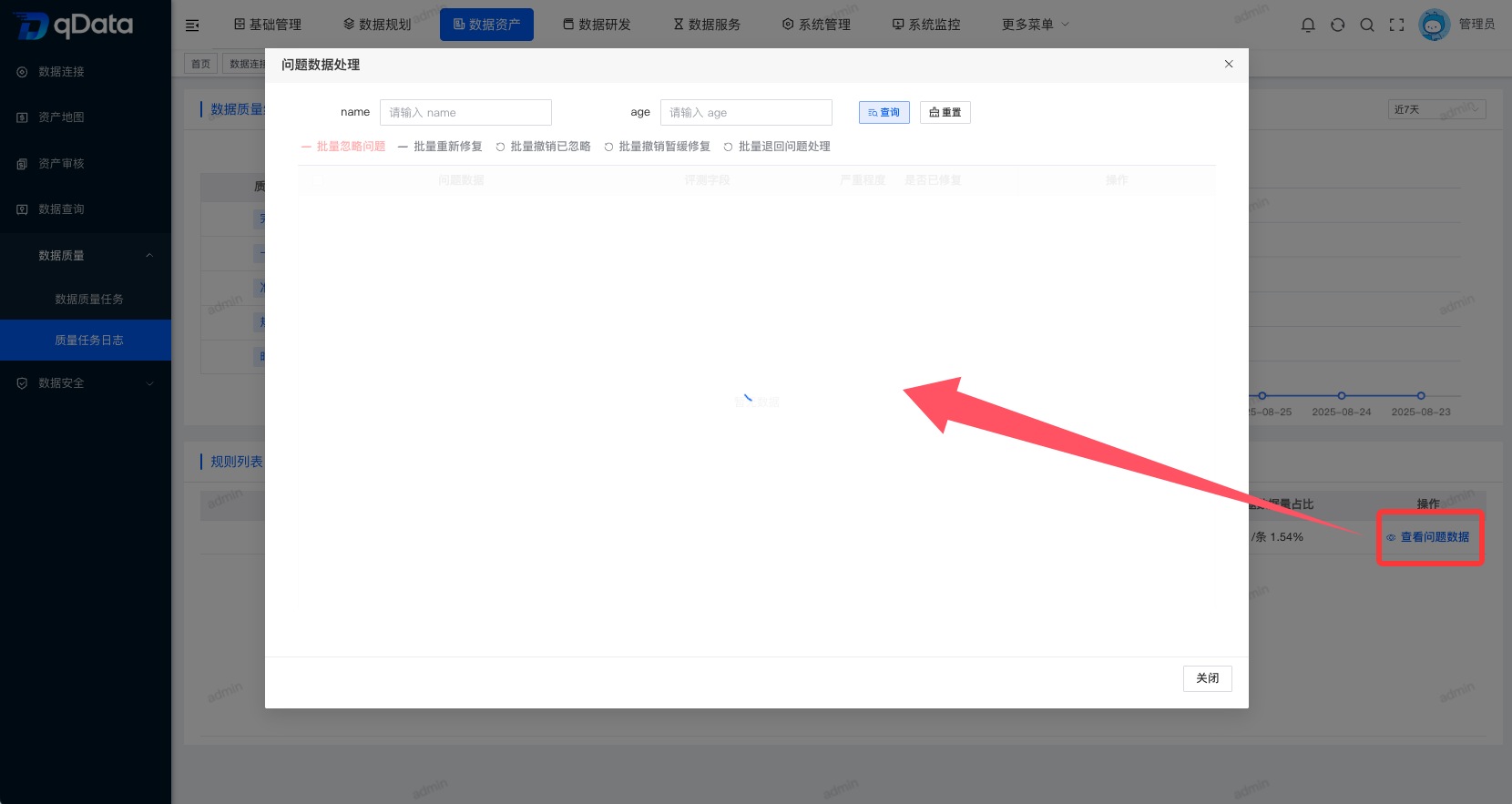
Task: Open the notifications bell
Action: 1308,25
